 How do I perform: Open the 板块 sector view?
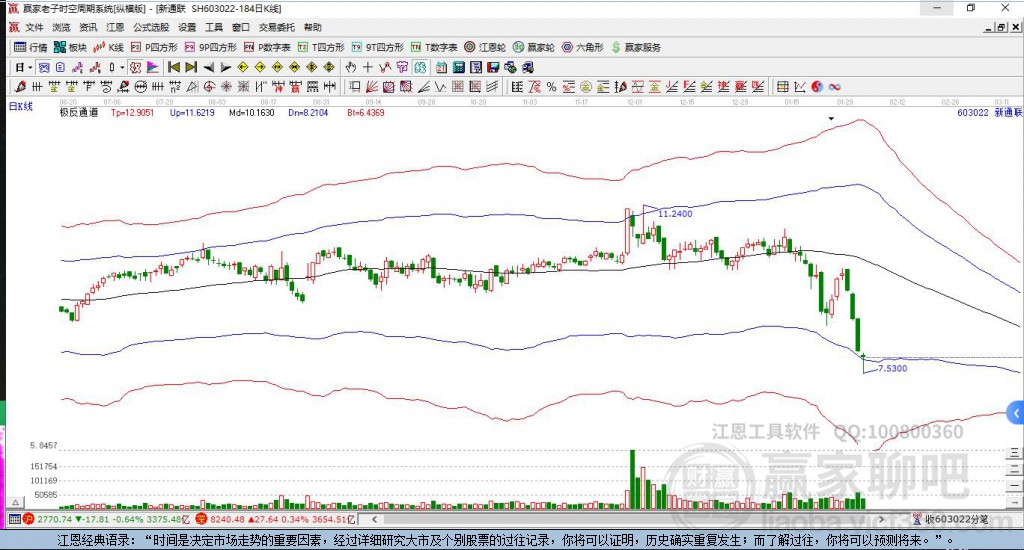[71, 47]
